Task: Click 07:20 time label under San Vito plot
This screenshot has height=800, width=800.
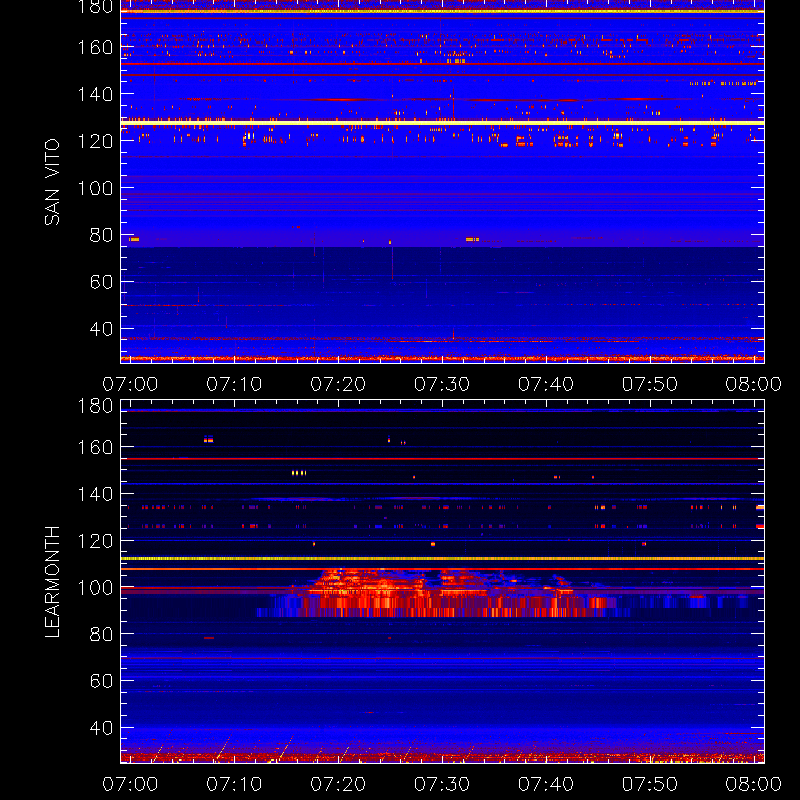Action: pyautogui.click(x=338, y=384)
